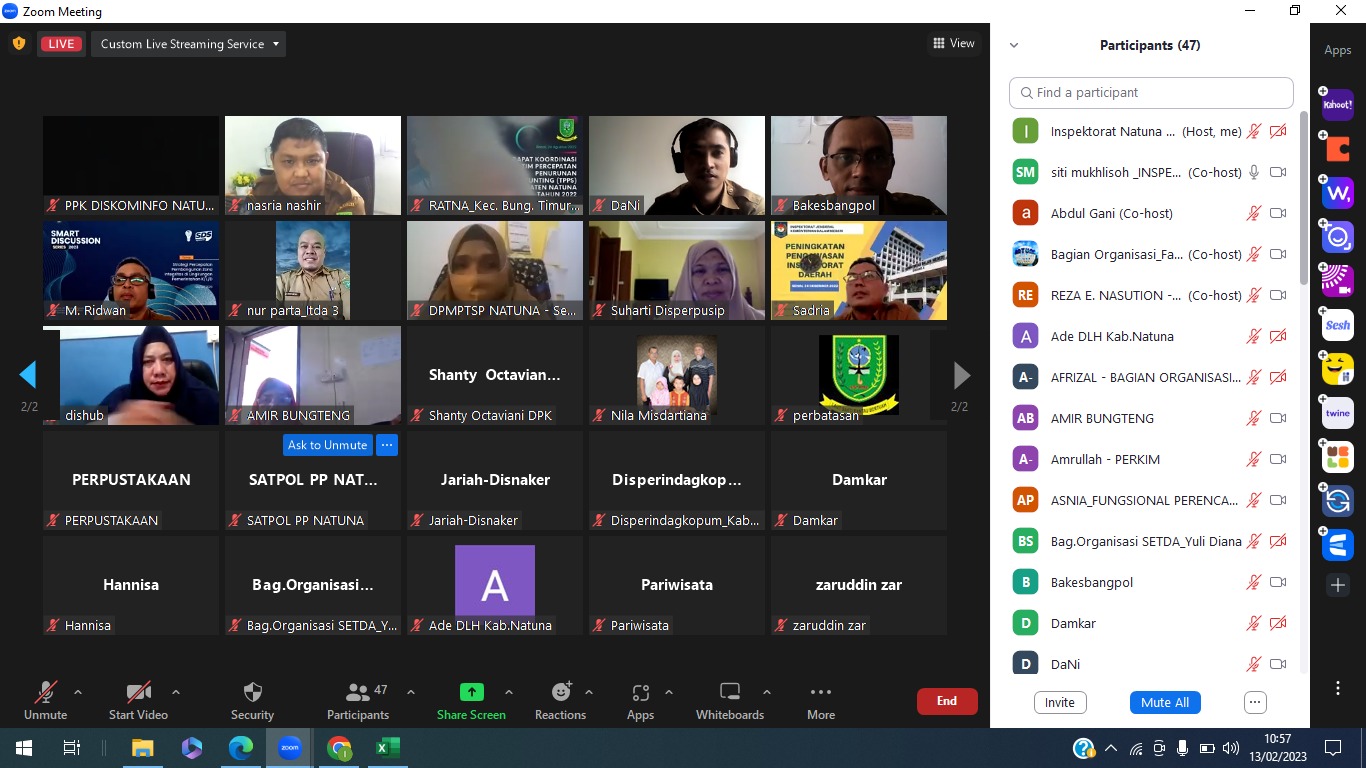Open the Reactions emoji panel
Screen dimensions: 1366x768
pyautogui.click(x=560, y=693)
